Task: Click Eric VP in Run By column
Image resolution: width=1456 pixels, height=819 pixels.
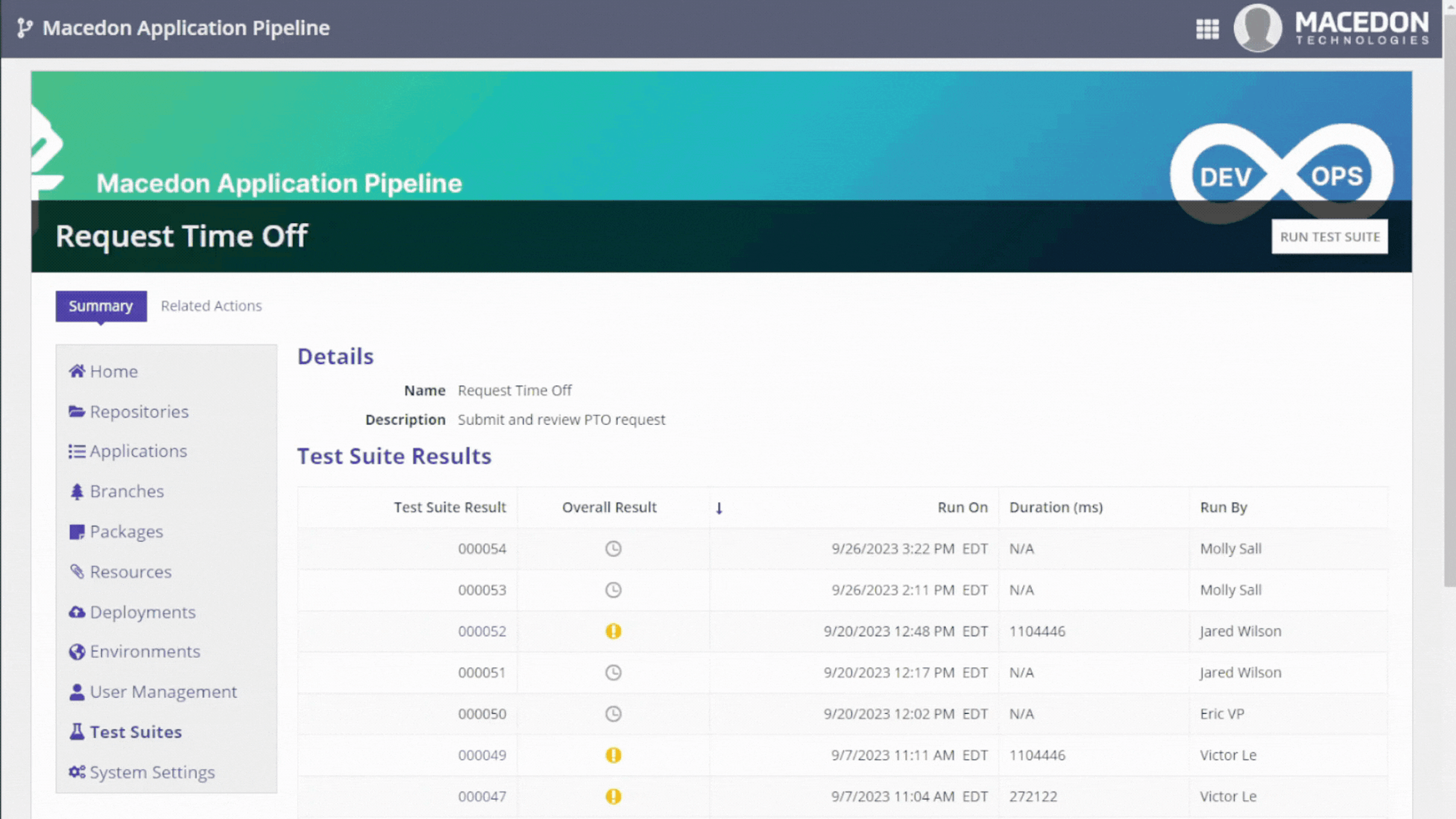Action: tap(1222, 714)
